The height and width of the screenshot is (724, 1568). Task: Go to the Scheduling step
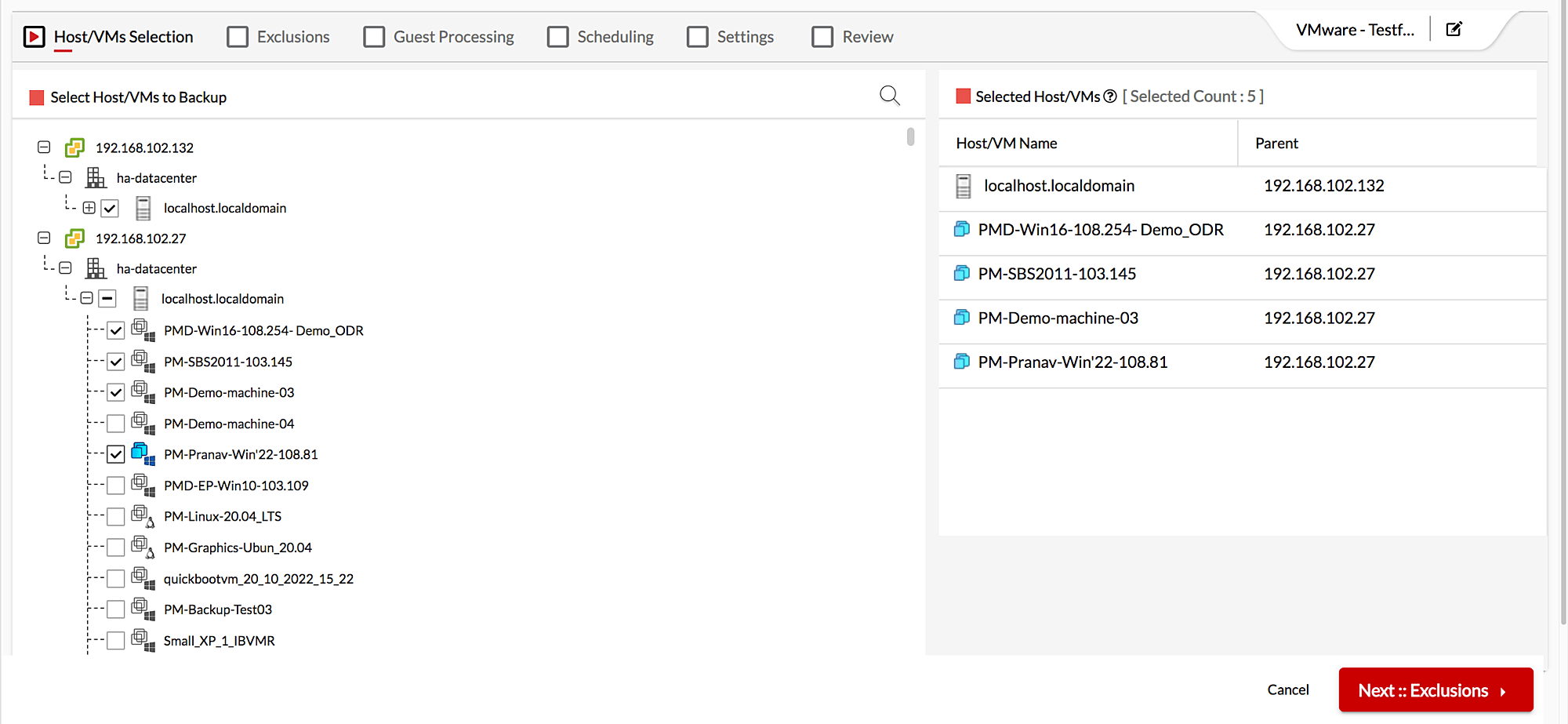pos(601,37)
